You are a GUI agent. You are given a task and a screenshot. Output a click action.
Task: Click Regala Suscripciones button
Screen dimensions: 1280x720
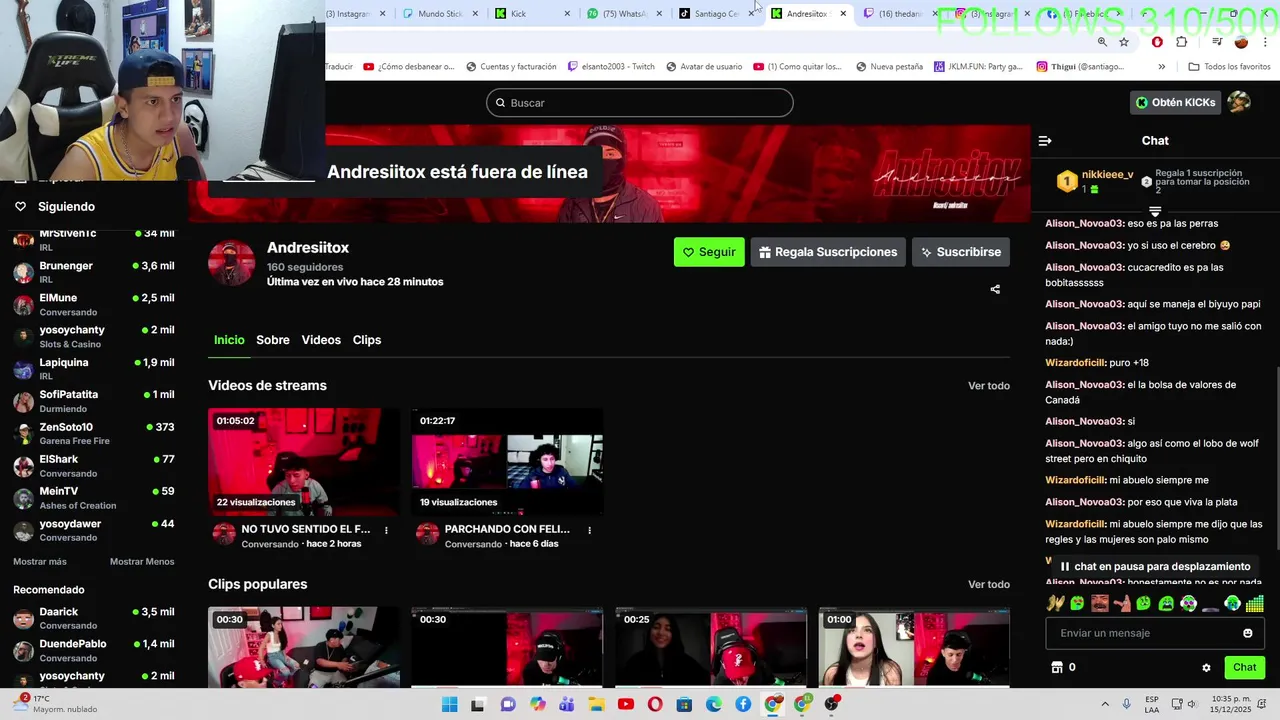(x=828, y=252)
